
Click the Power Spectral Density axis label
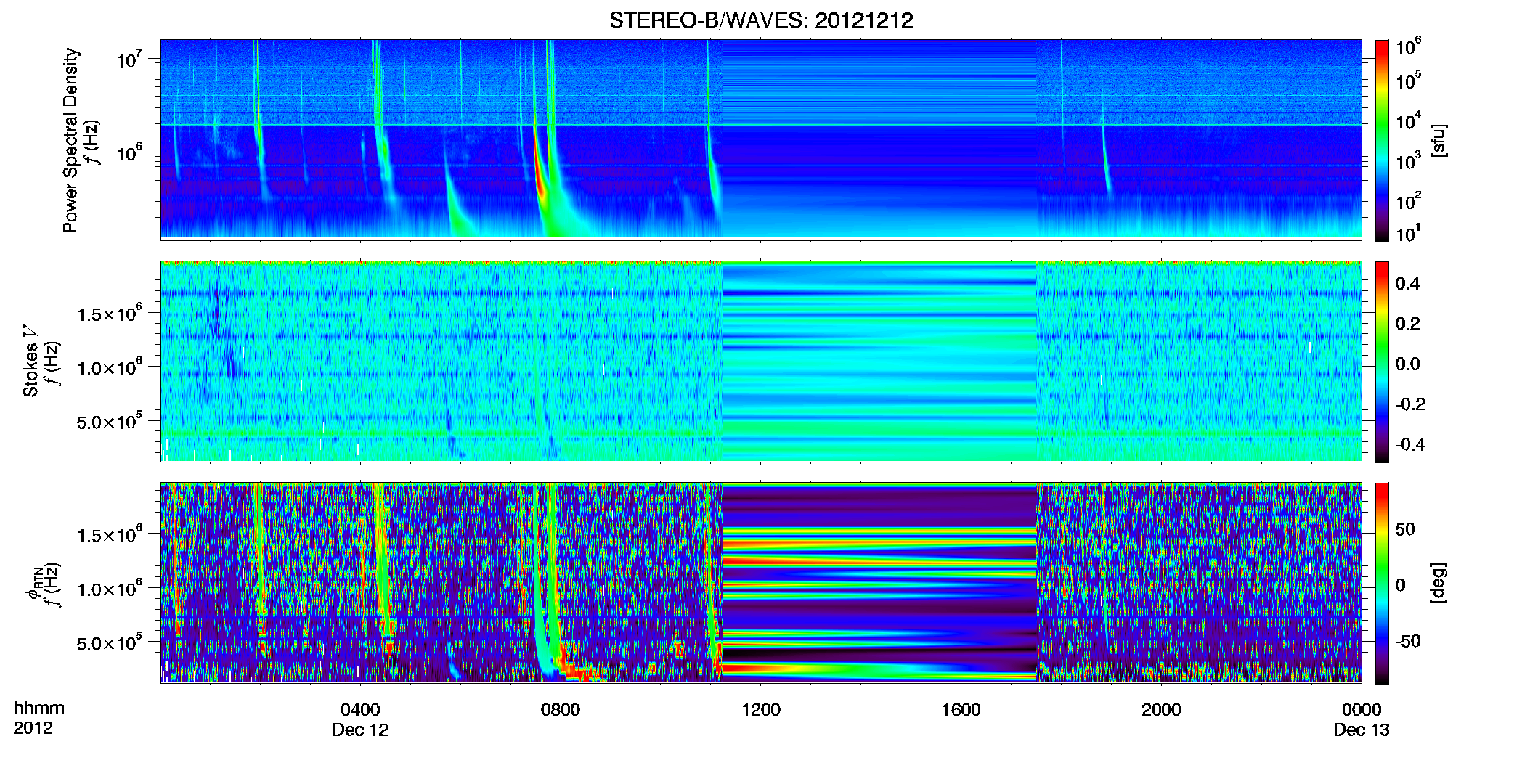point(70,140)
